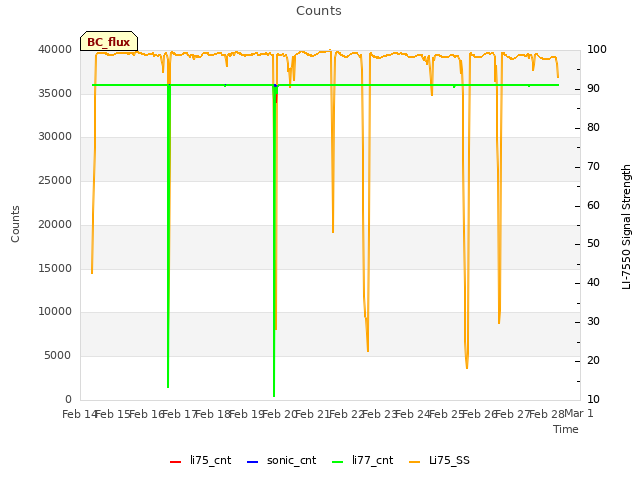This screenshot has height=480, width=640.
Task: Click the chart title Counts
Action: [319, 11]
